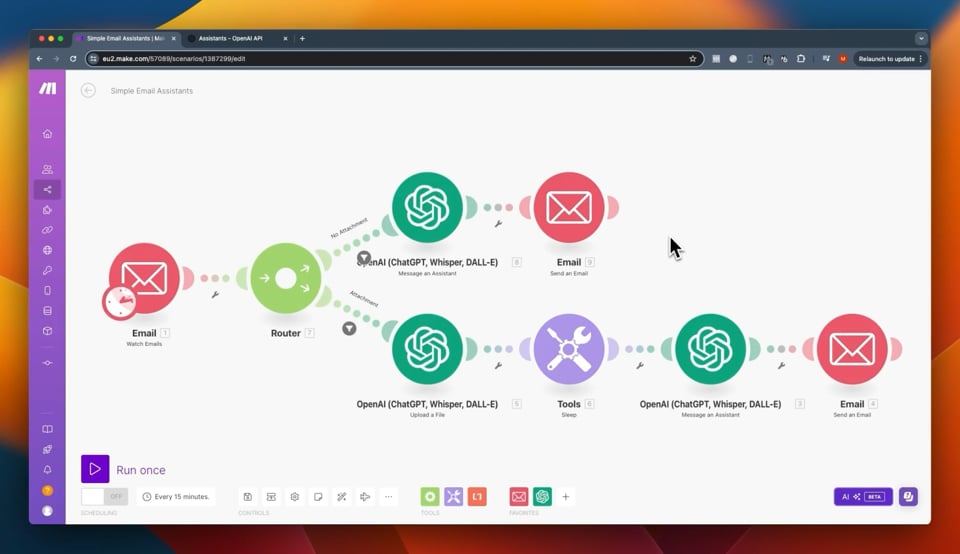960x554 pixels.
Task: Click wrench between Tools and Message an Assistant
Action: (x=640, y=366)
